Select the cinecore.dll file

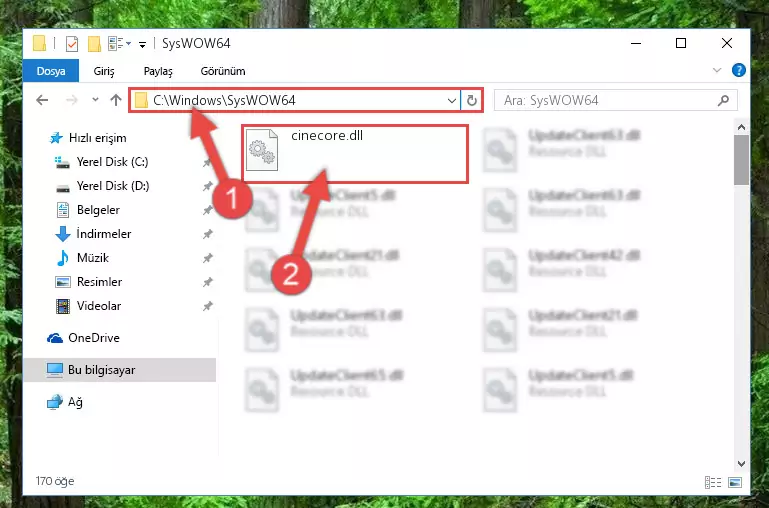(x=355, y=154)
